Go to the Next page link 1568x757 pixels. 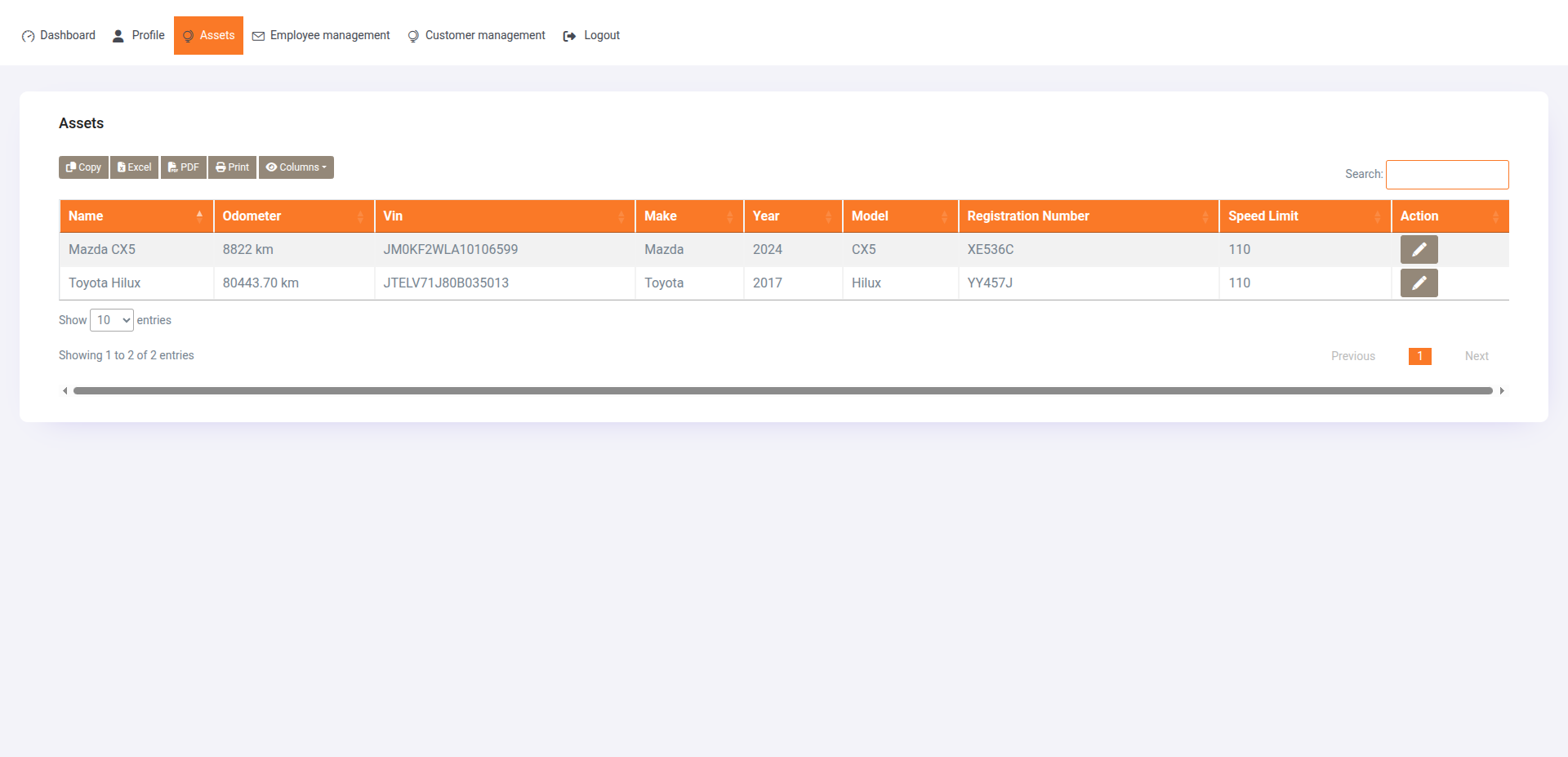click(x=1477, y=355)
